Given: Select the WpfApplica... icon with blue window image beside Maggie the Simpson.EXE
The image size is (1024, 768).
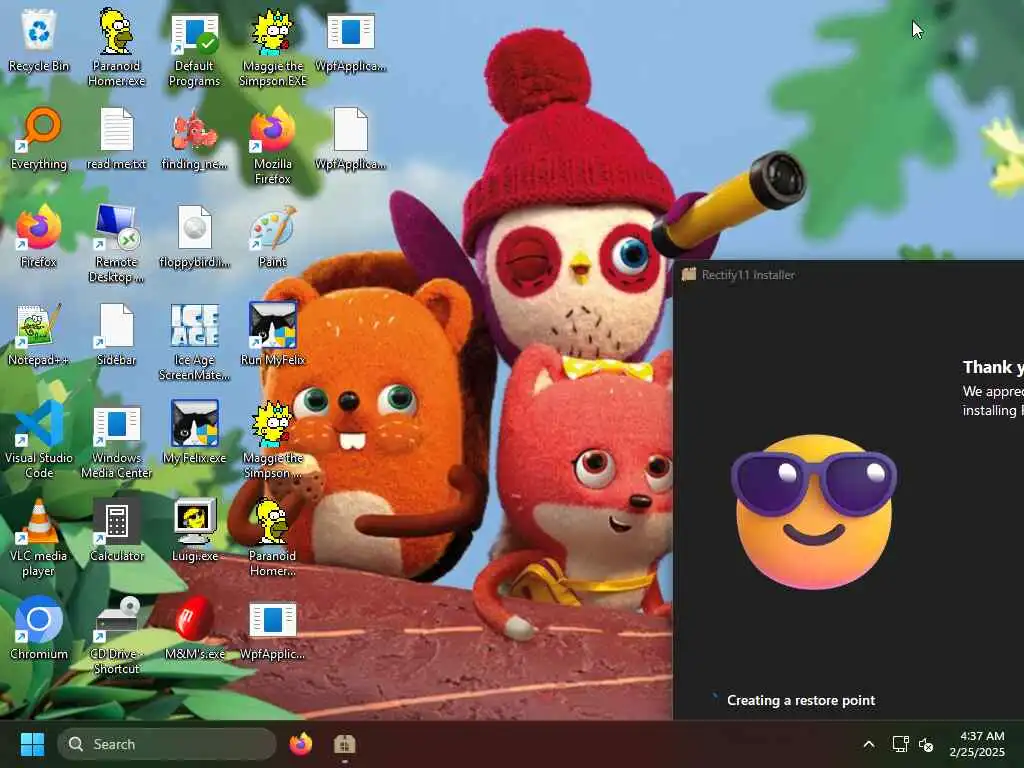Looking at the screenshot, I should (x=351, y=41).
